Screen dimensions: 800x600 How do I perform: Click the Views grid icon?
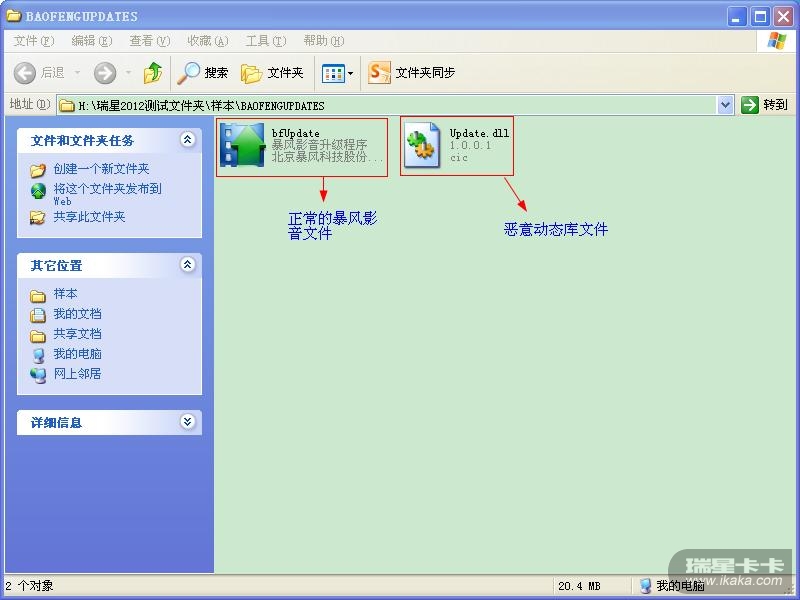point(333,73)
